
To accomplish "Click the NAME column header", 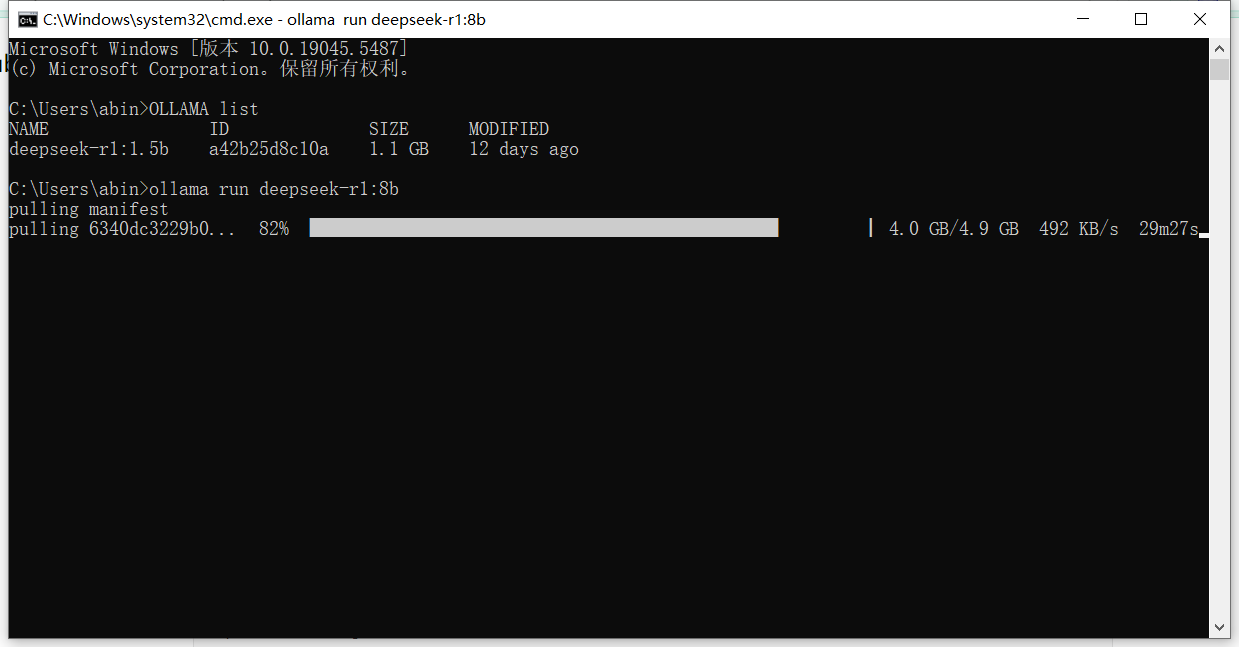I will [x=29, y=129].
